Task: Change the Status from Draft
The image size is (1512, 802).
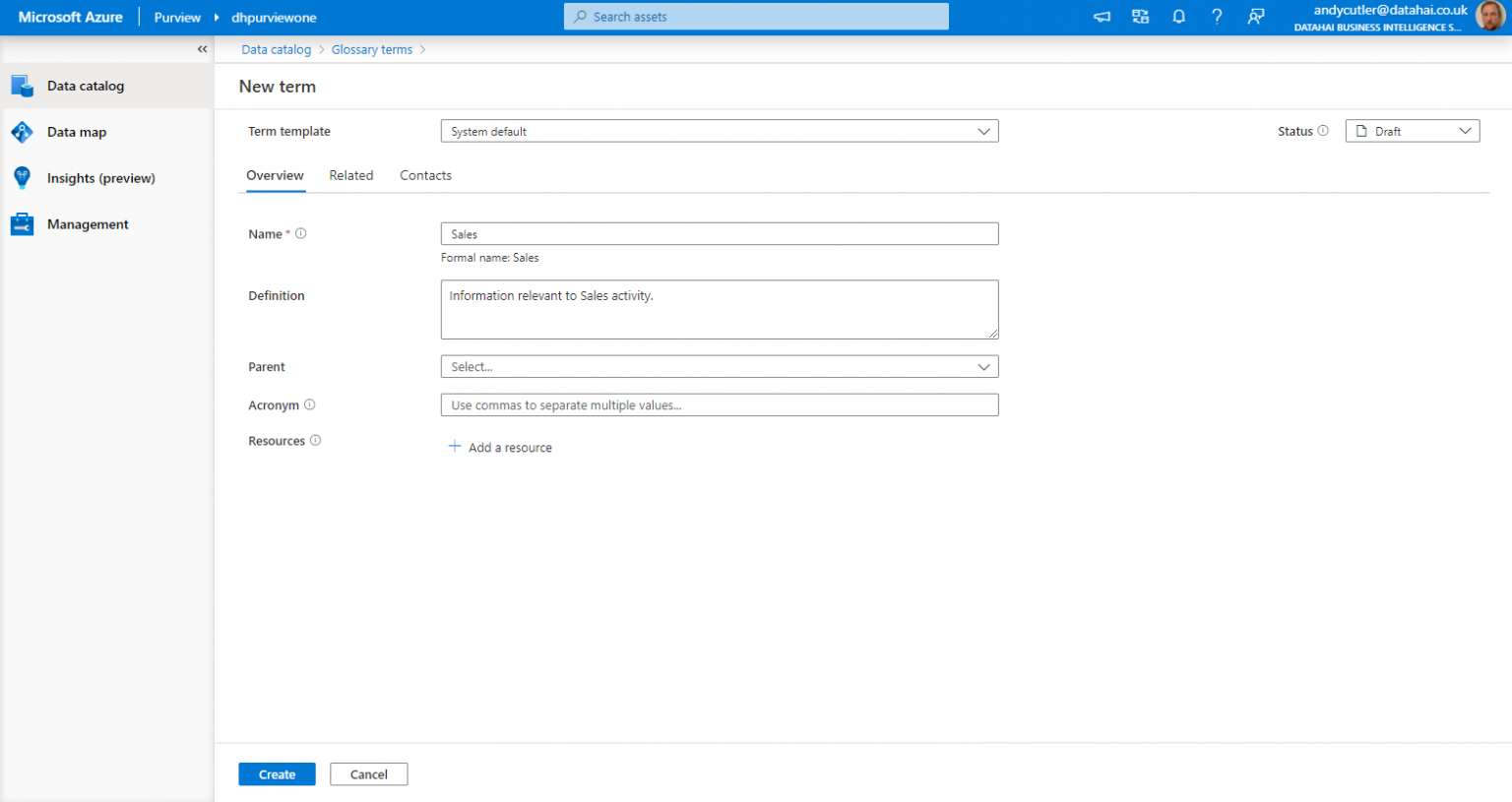Action: pos(1412,130)
